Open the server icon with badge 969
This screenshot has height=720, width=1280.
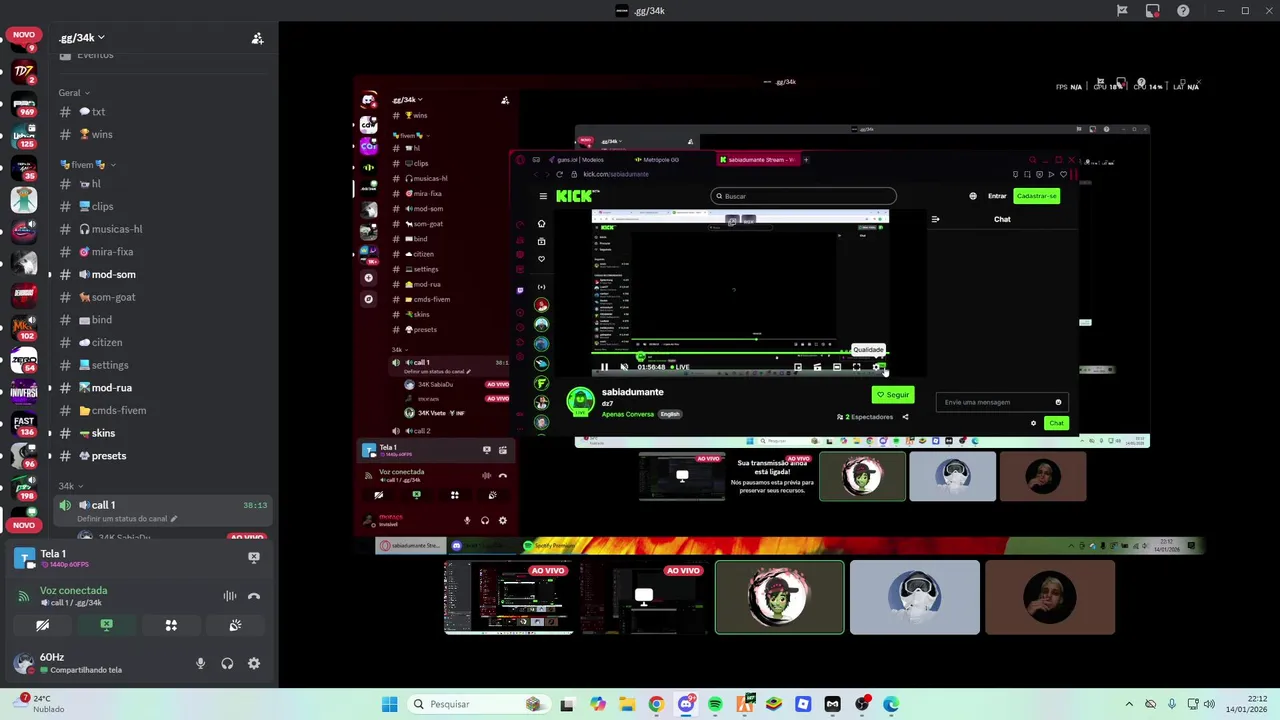click(24, 104)
